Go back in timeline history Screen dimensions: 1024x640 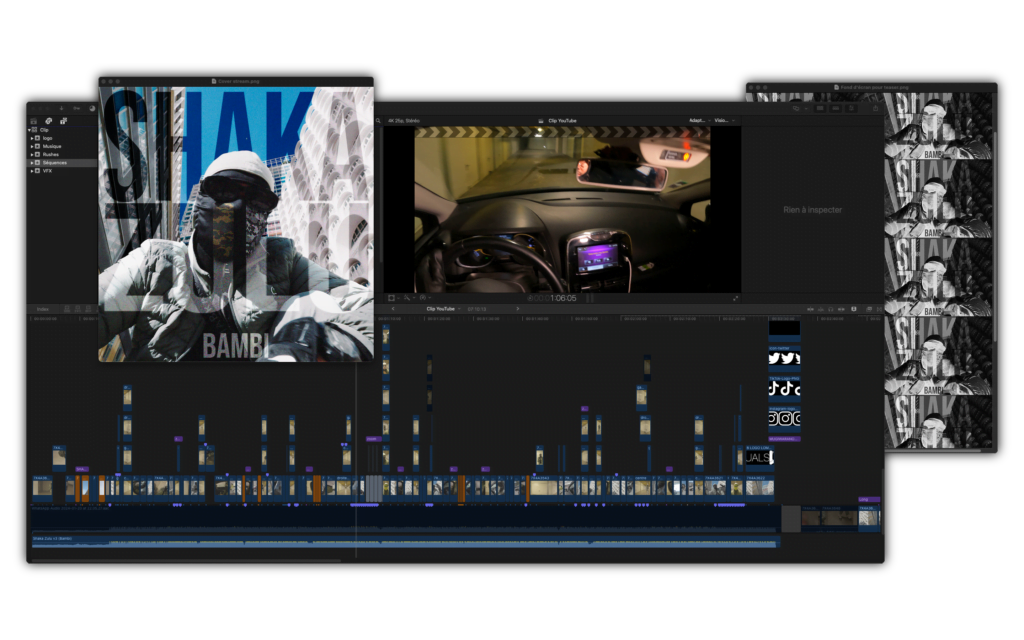[393, 309]
